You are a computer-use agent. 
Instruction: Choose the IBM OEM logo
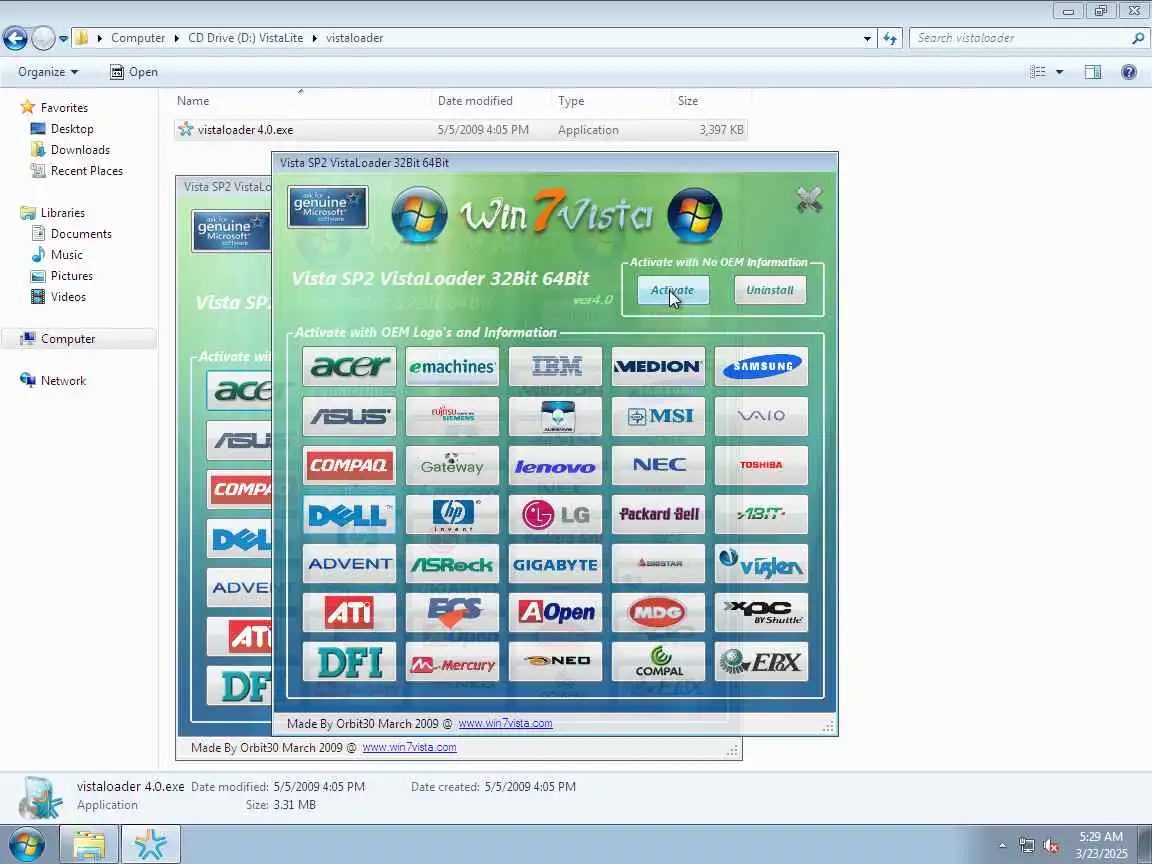(555, 366)
